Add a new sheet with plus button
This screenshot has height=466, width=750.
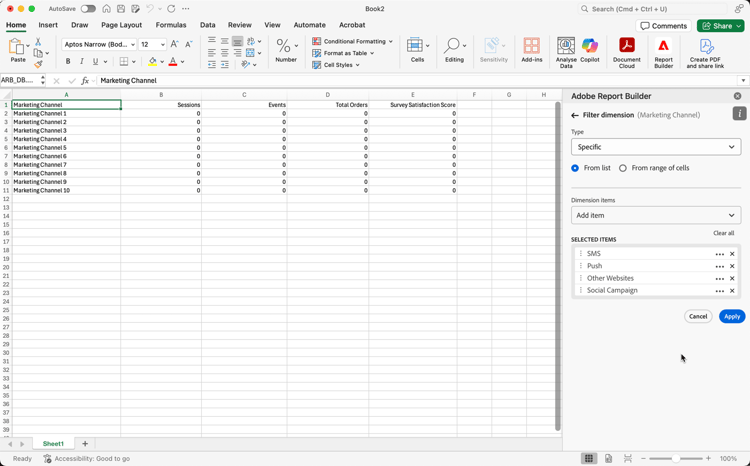tap(85, 444)
